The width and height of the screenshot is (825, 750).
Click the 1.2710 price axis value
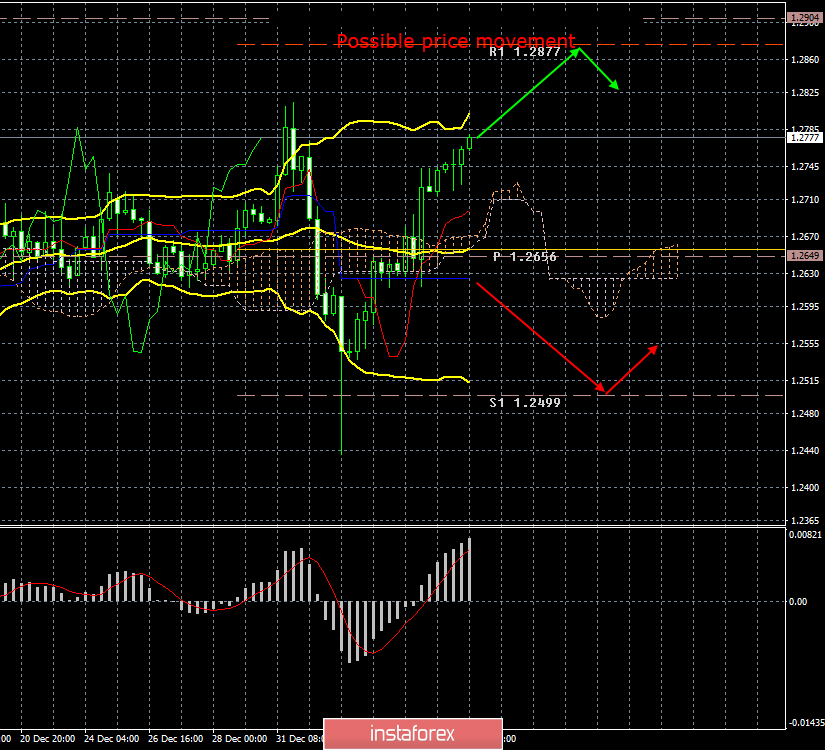click(x=805, y=199)
